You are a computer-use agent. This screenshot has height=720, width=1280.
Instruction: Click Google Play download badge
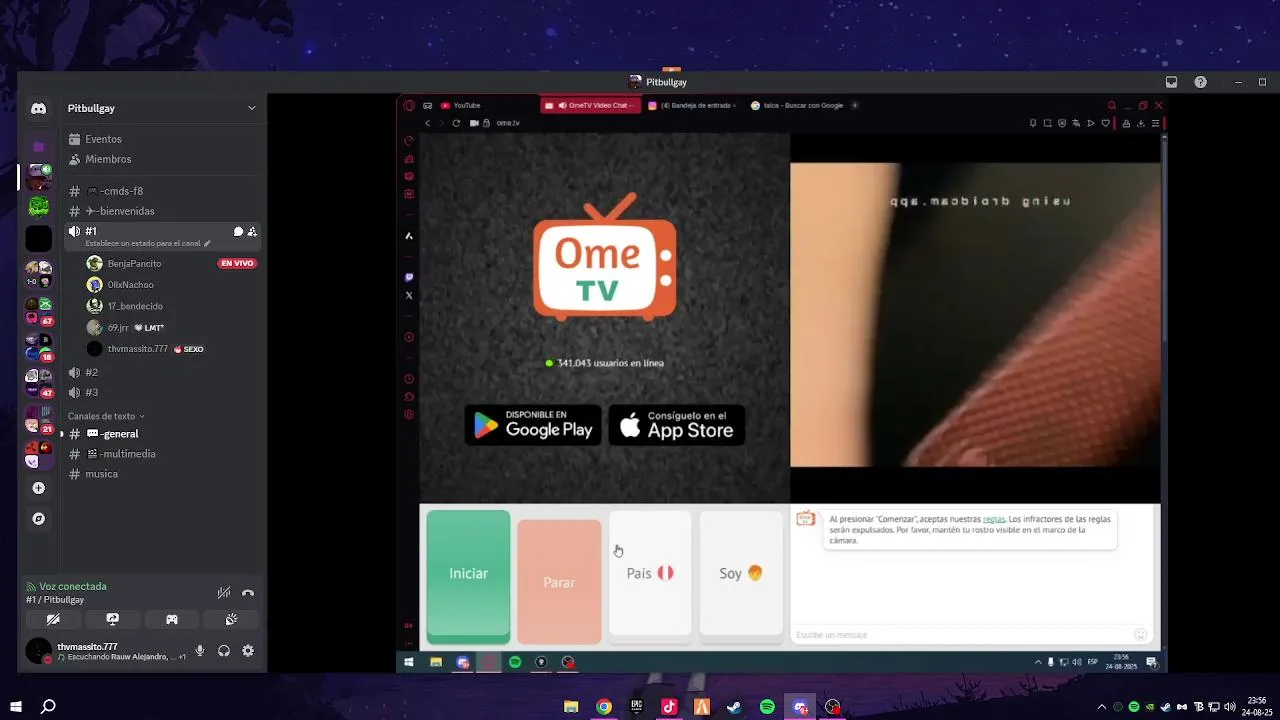533,425
